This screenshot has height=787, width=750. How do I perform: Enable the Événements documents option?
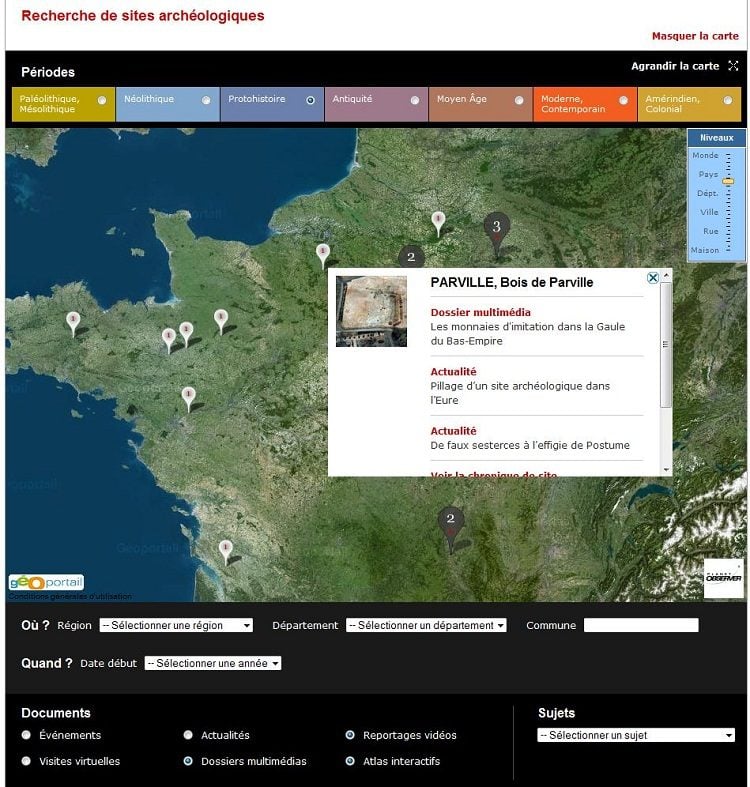tap(26, 735)
